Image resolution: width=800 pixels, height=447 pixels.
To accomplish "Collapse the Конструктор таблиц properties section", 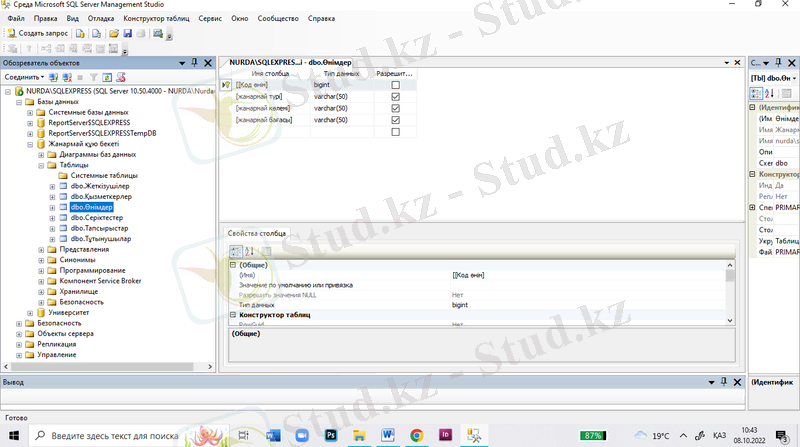I will 233,315.
